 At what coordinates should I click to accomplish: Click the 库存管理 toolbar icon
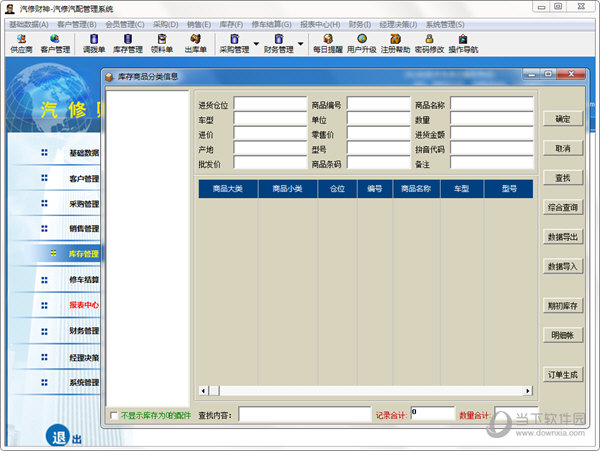coord(128,44)
